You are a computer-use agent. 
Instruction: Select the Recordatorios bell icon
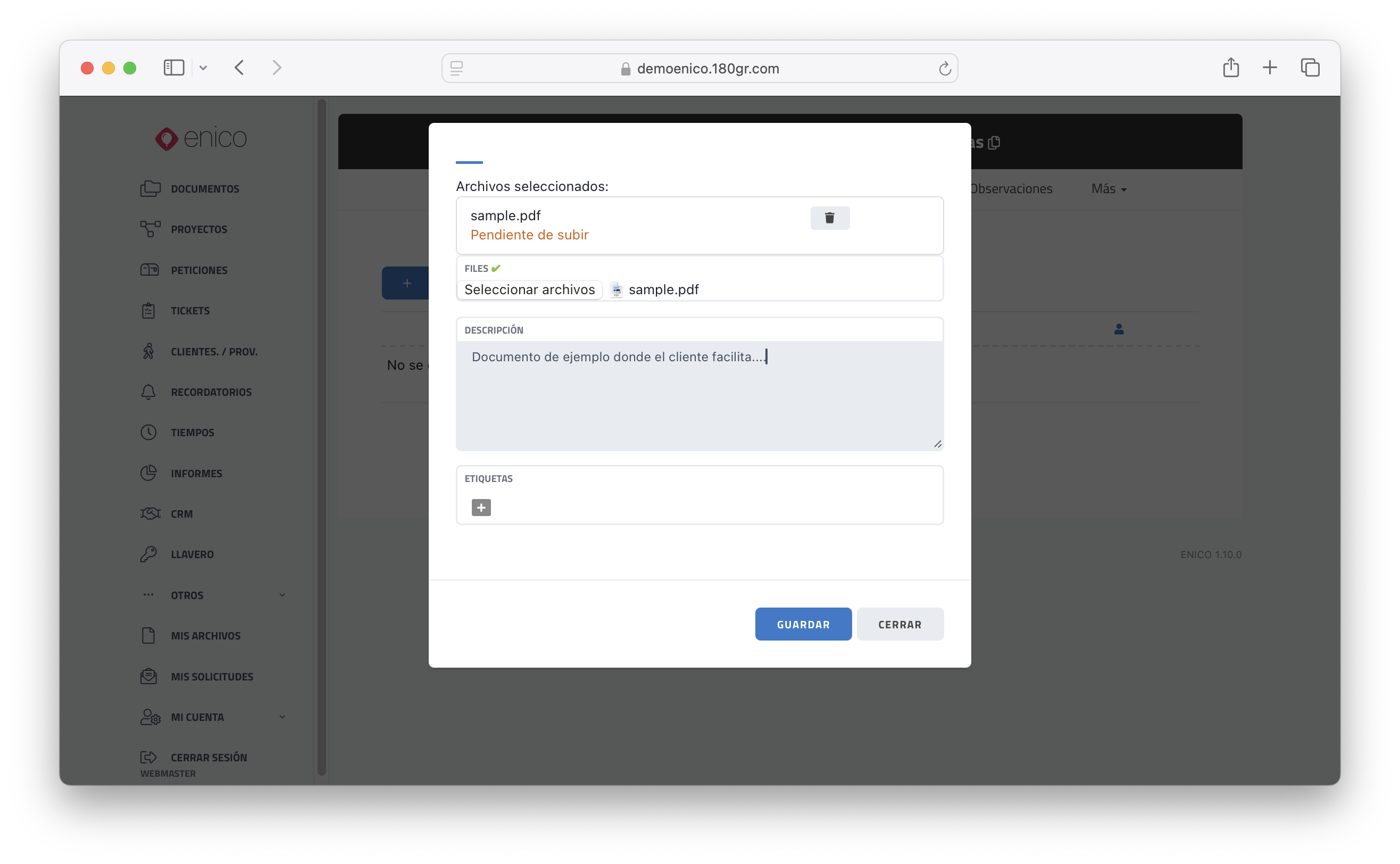(x=148, y=392)
